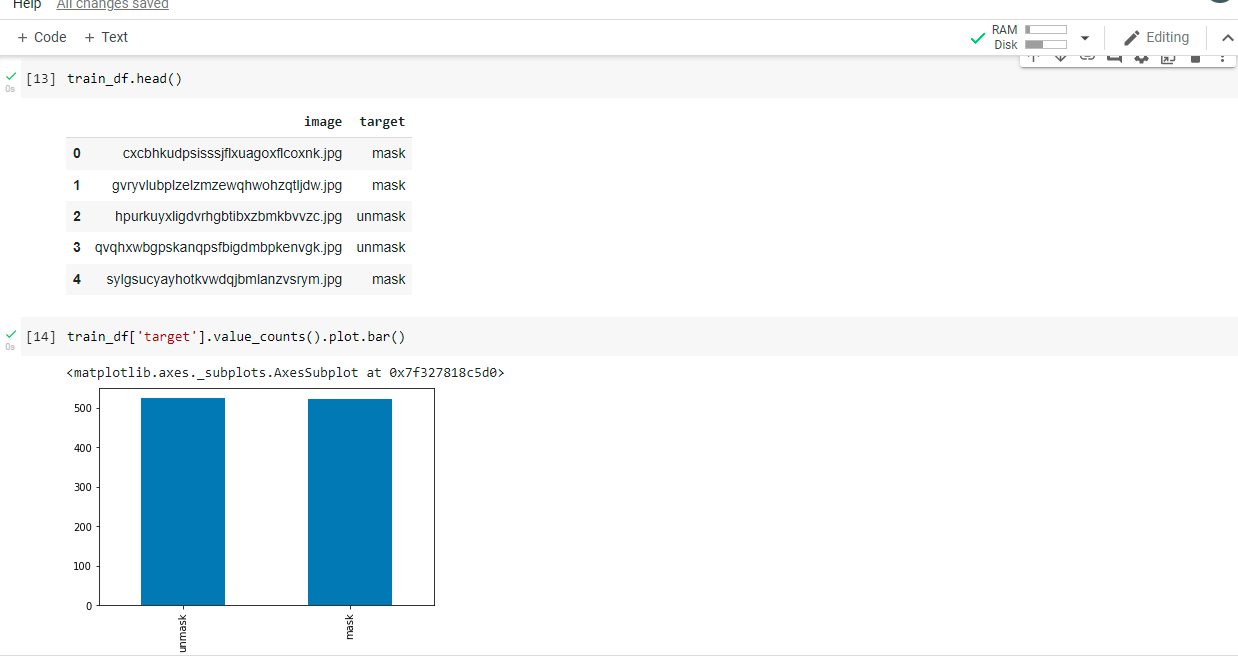Image resolution: width=1238 pixels, height=658 pixels.
Task: Collapse the header with the chevron
Action: click(1228, 38)
